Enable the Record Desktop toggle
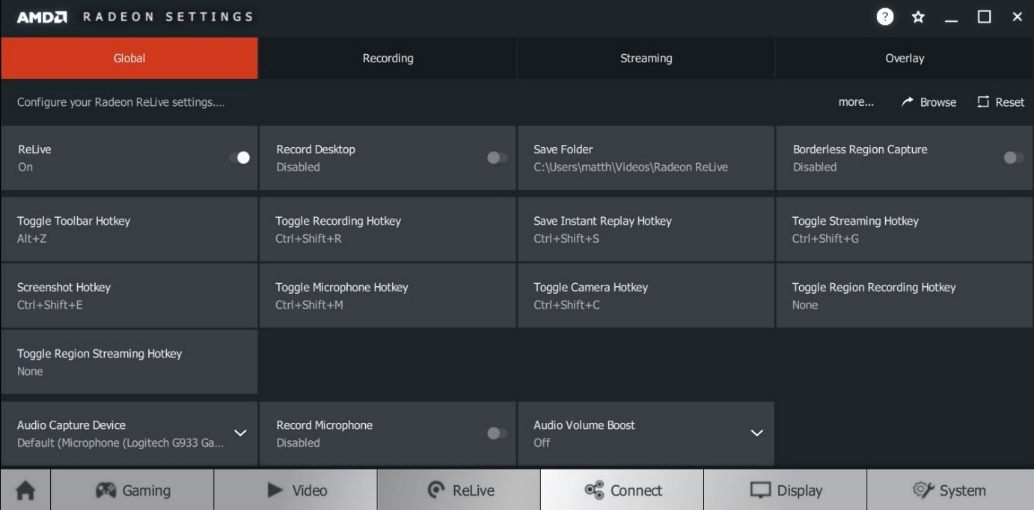 pyautogui.click(x=496, y=158)
